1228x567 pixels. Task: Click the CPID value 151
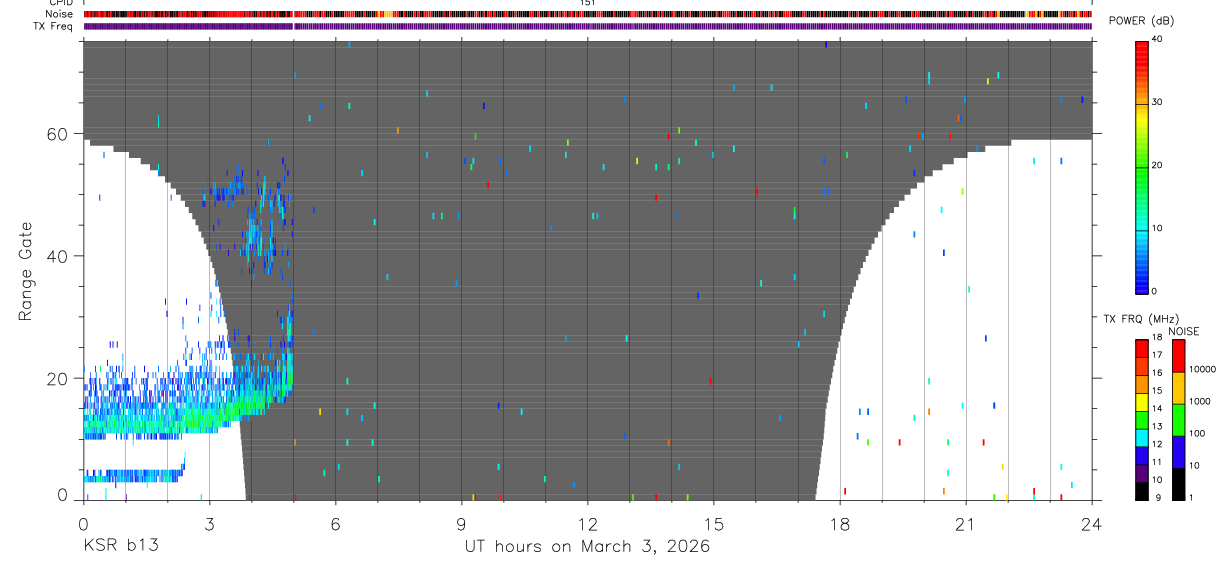click(x=588, y=3)
